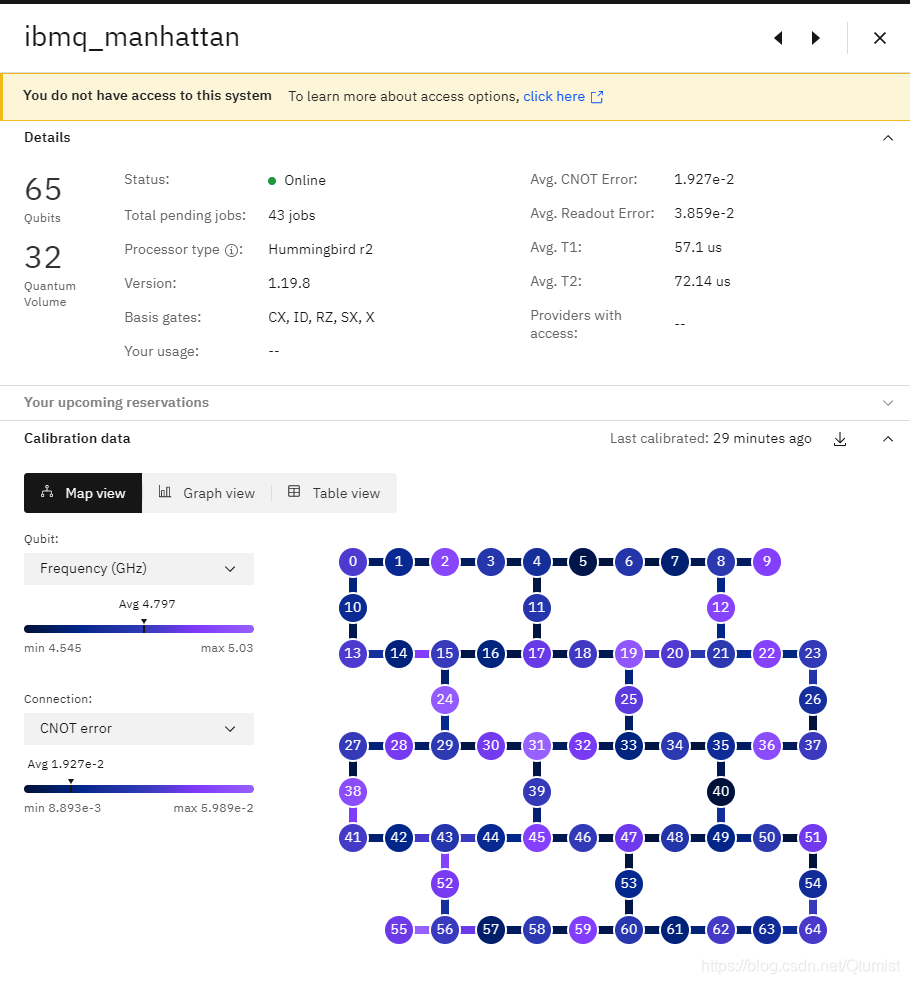This screenshot has width=910, height=984.
Task: Click the Avg. Readout Error value 3.859e-2
Action: click(x=704, y=213)
